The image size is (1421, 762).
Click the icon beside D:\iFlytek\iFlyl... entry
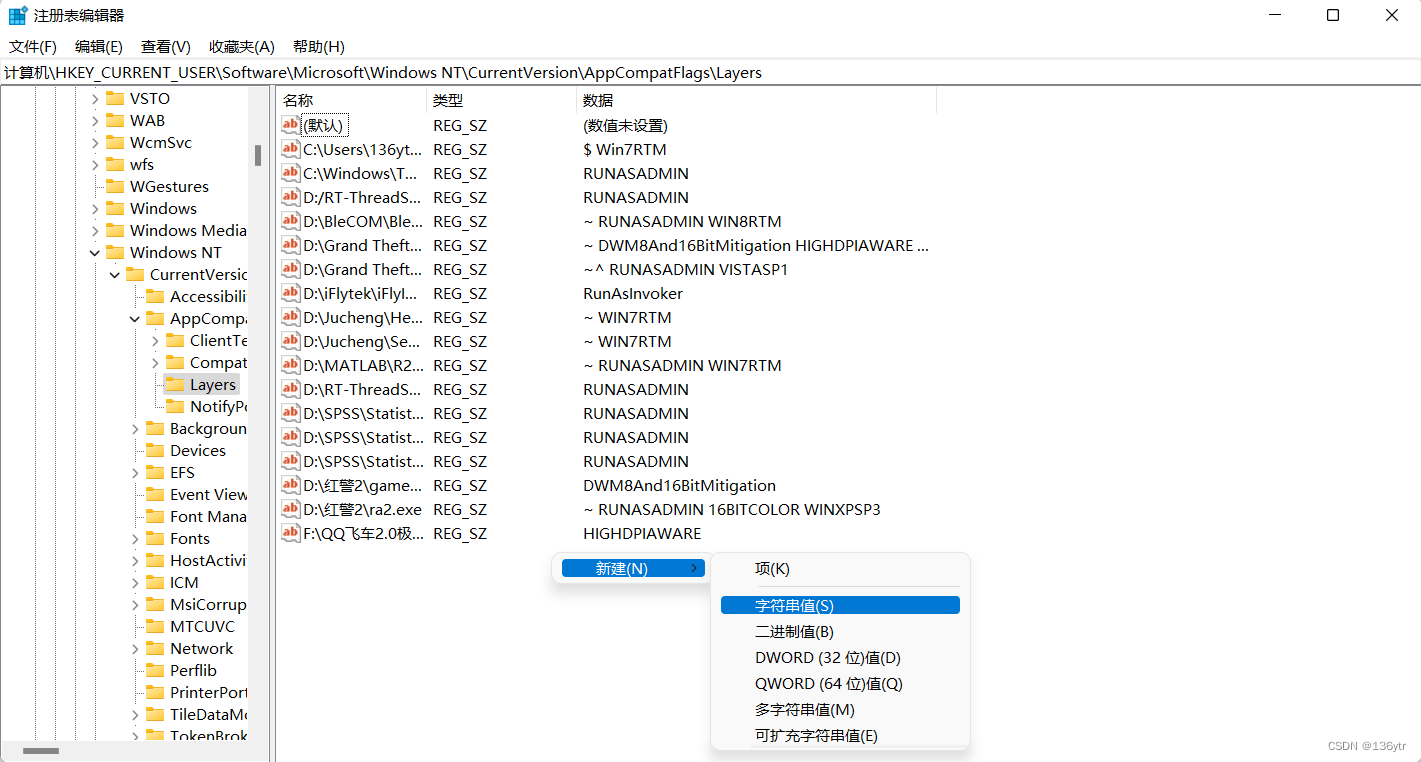(291, 293)
